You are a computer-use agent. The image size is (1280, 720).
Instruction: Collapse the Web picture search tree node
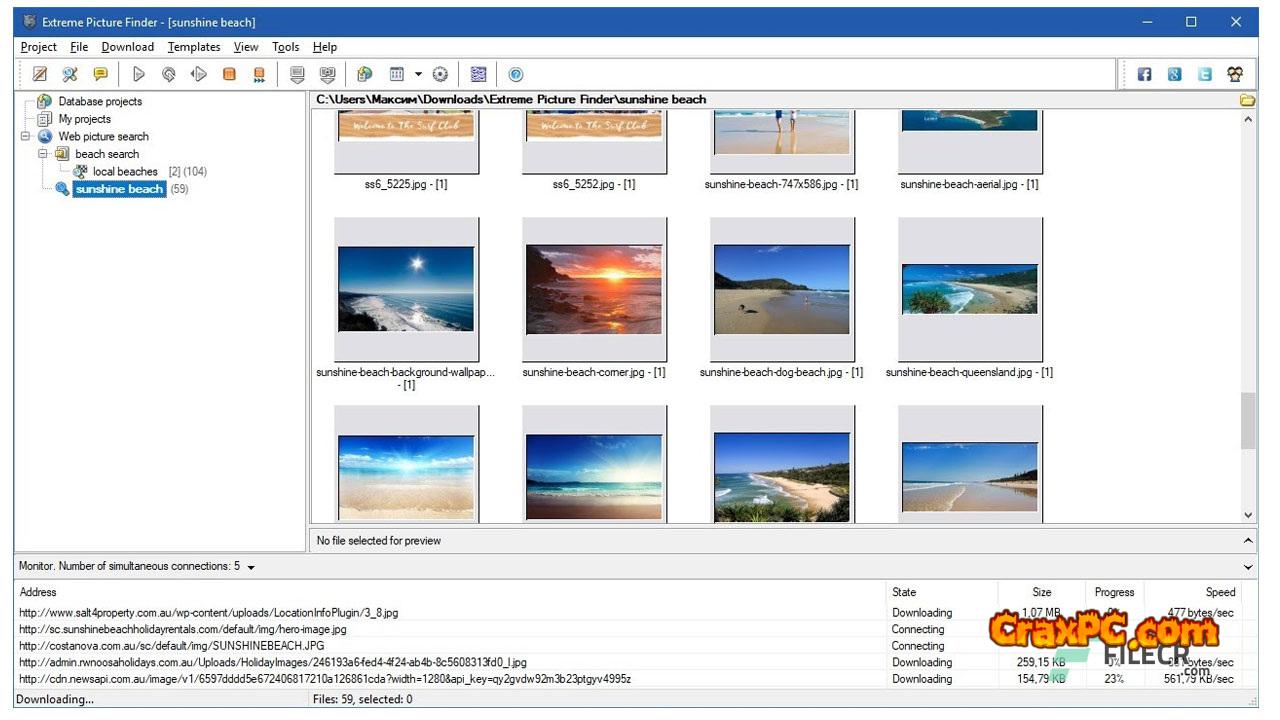click(26, 137)
